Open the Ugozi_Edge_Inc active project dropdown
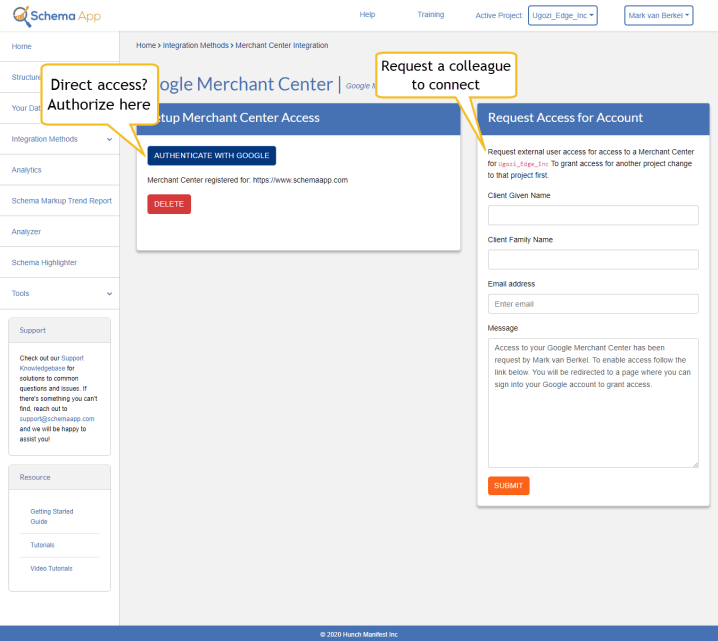 pyautogui.click(x=562, y=16)
